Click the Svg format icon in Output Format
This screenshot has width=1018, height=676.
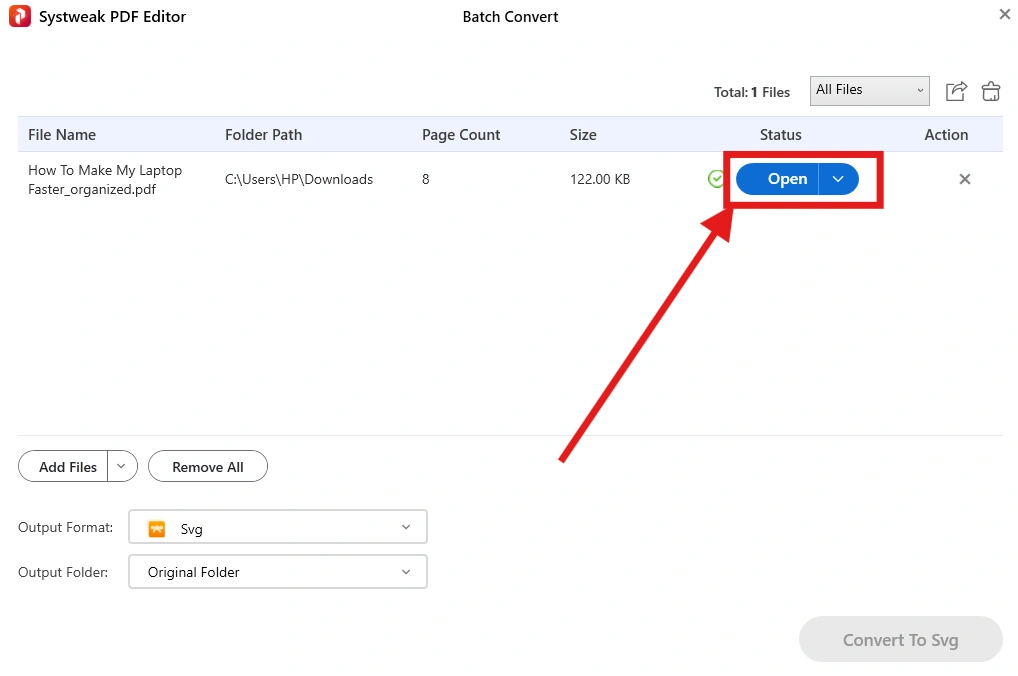click(x=156, y=527)
